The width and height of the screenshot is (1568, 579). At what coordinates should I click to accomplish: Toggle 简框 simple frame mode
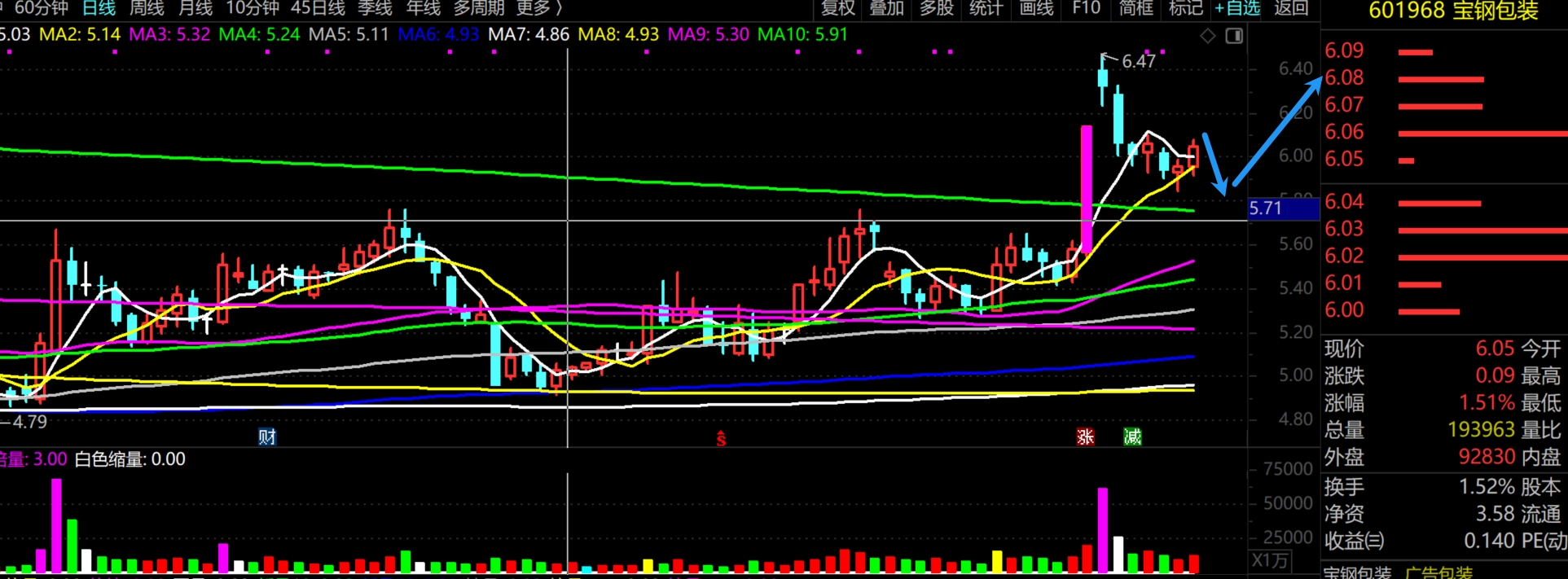click(x=1135, y=9)
